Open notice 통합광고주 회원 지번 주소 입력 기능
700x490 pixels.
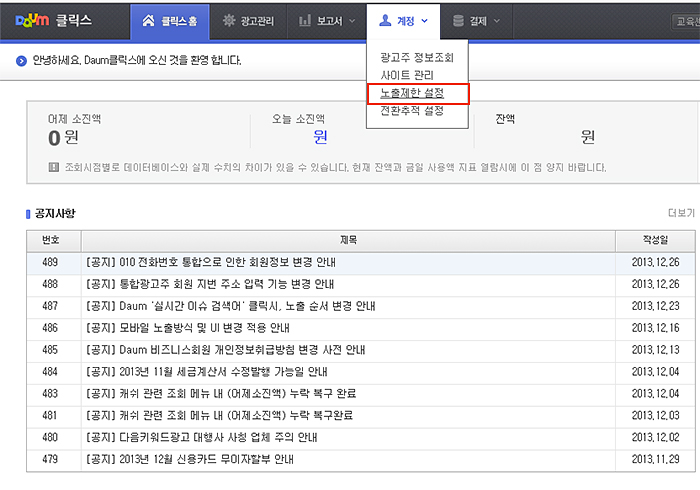(210, 284)
